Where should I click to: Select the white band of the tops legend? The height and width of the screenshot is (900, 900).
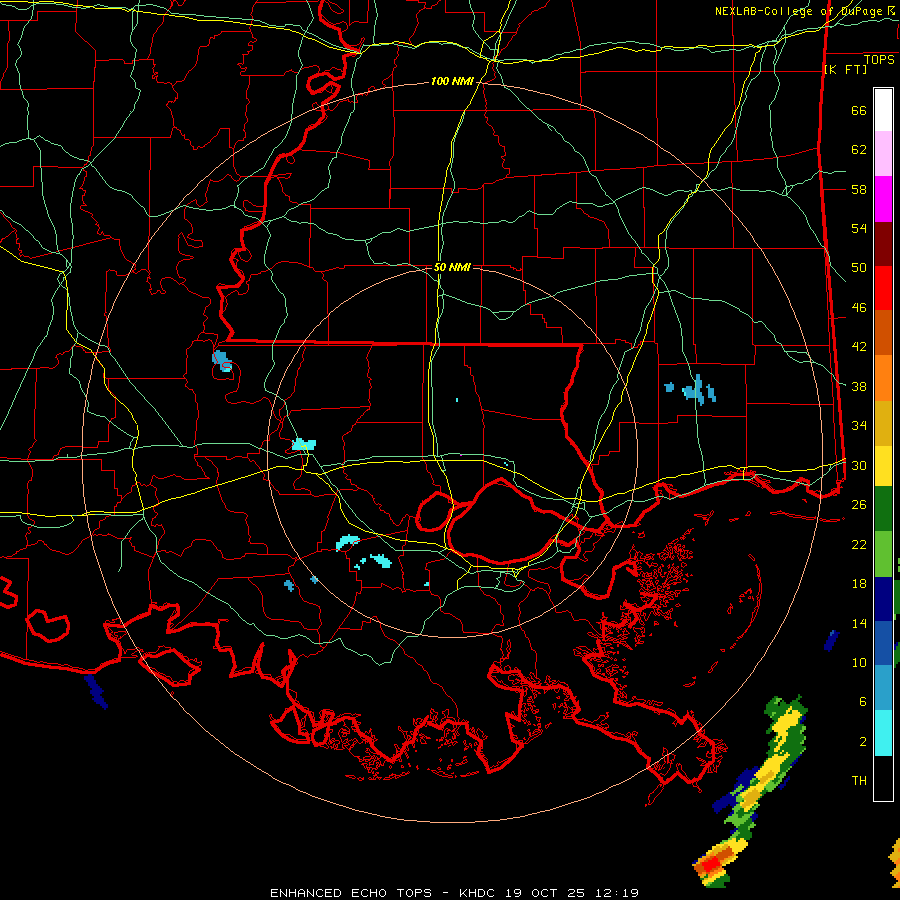click(x=883, y=110)
